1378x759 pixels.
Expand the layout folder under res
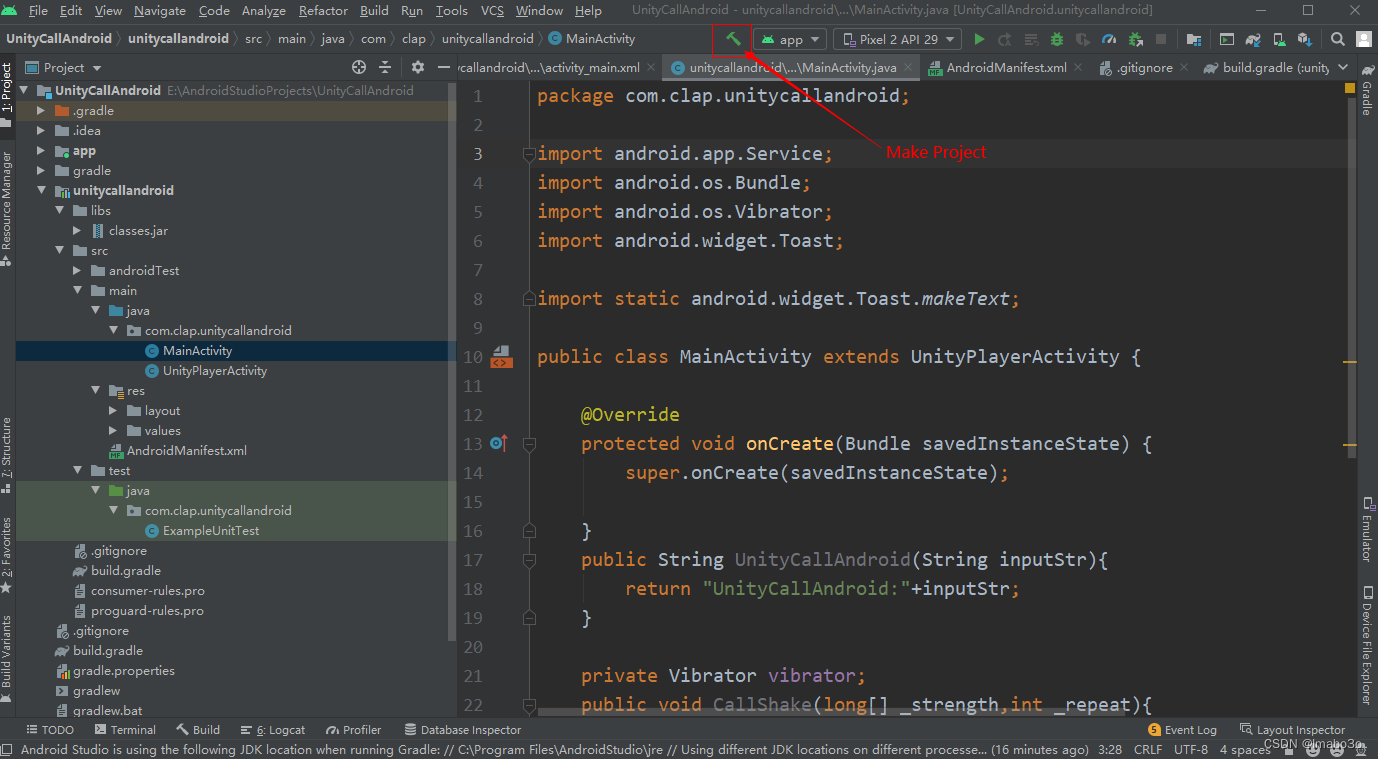[x=113, y=411]
